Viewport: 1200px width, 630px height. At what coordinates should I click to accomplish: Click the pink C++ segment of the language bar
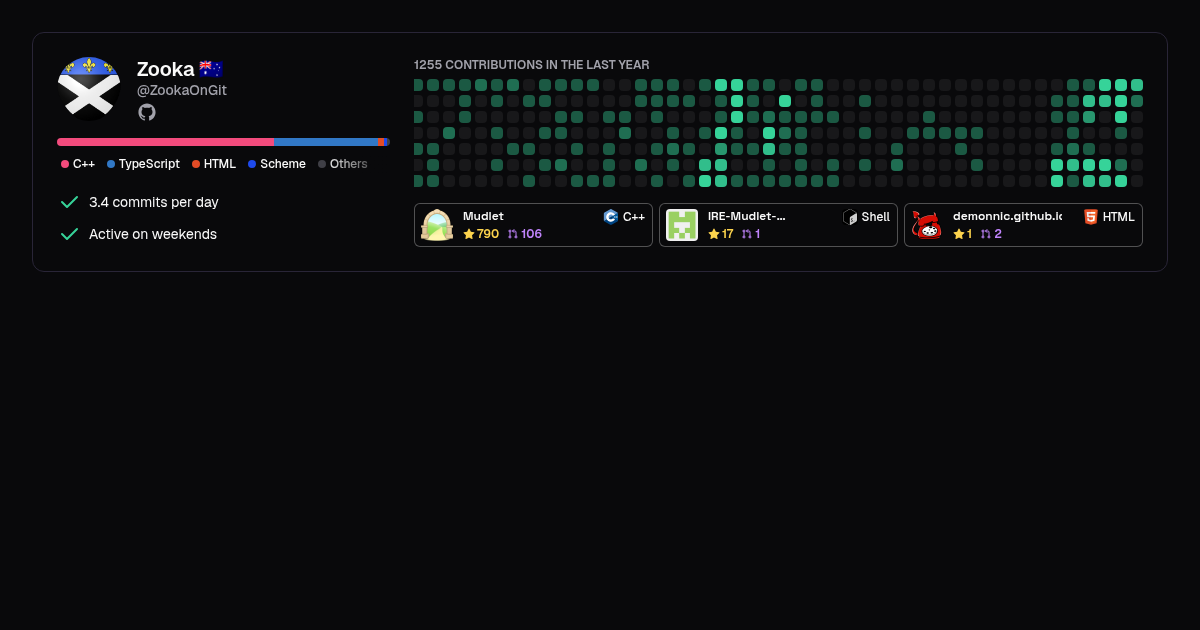pos(165,142)
